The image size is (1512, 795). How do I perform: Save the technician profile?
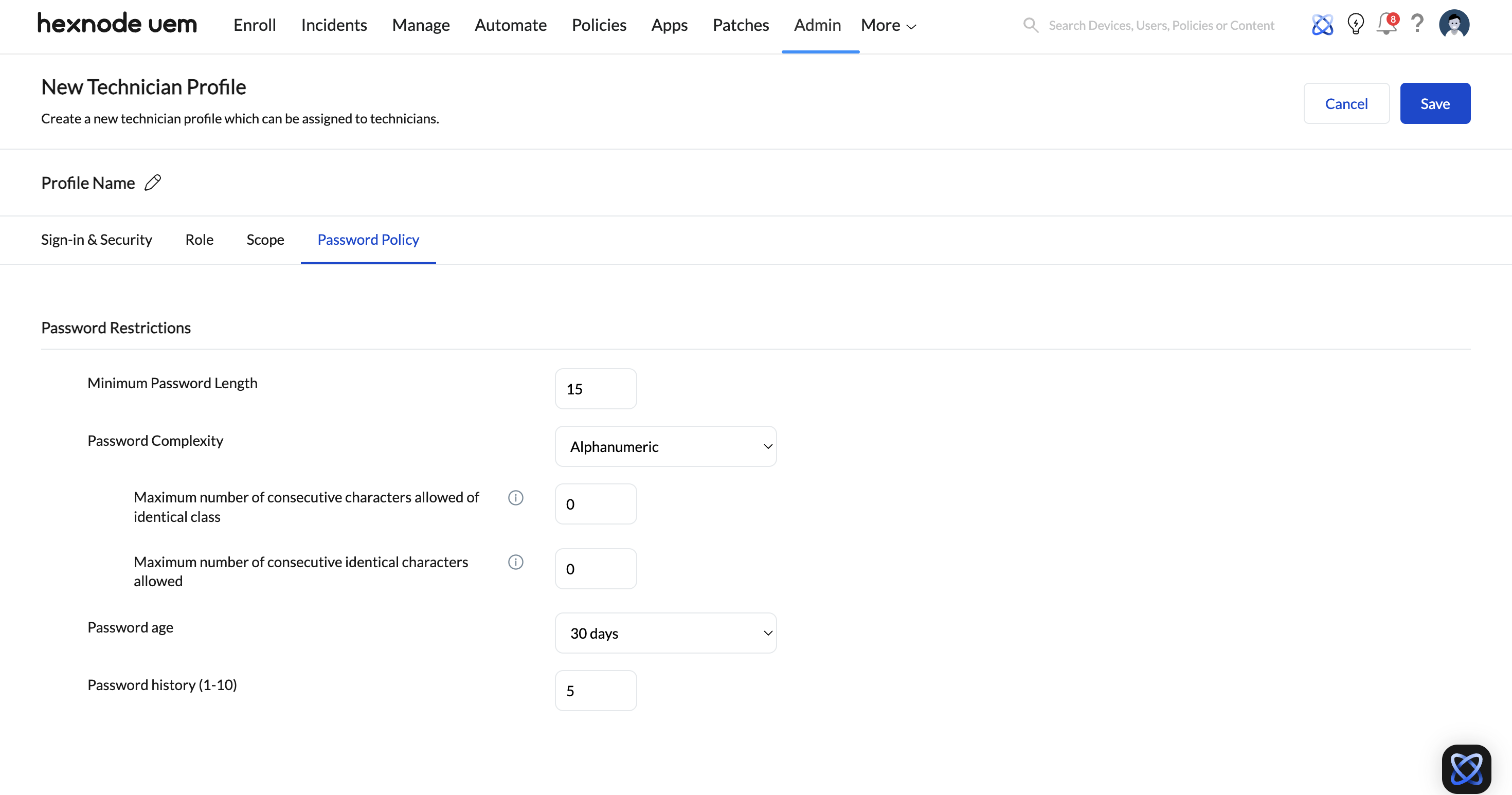(x=1435, y=103)
